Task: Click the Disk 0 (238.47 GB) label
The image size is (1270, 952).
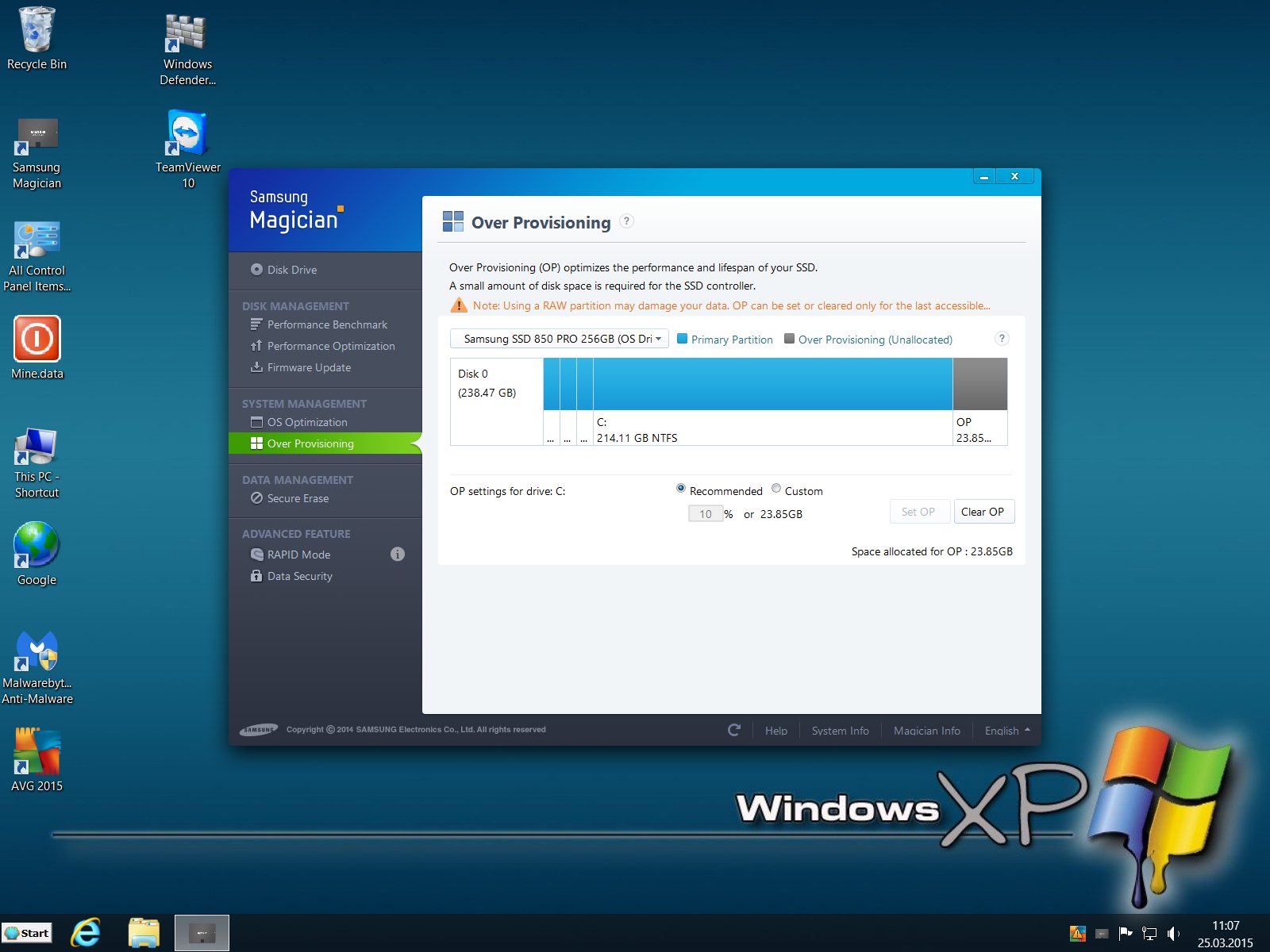Action: (x=487, y=383)
